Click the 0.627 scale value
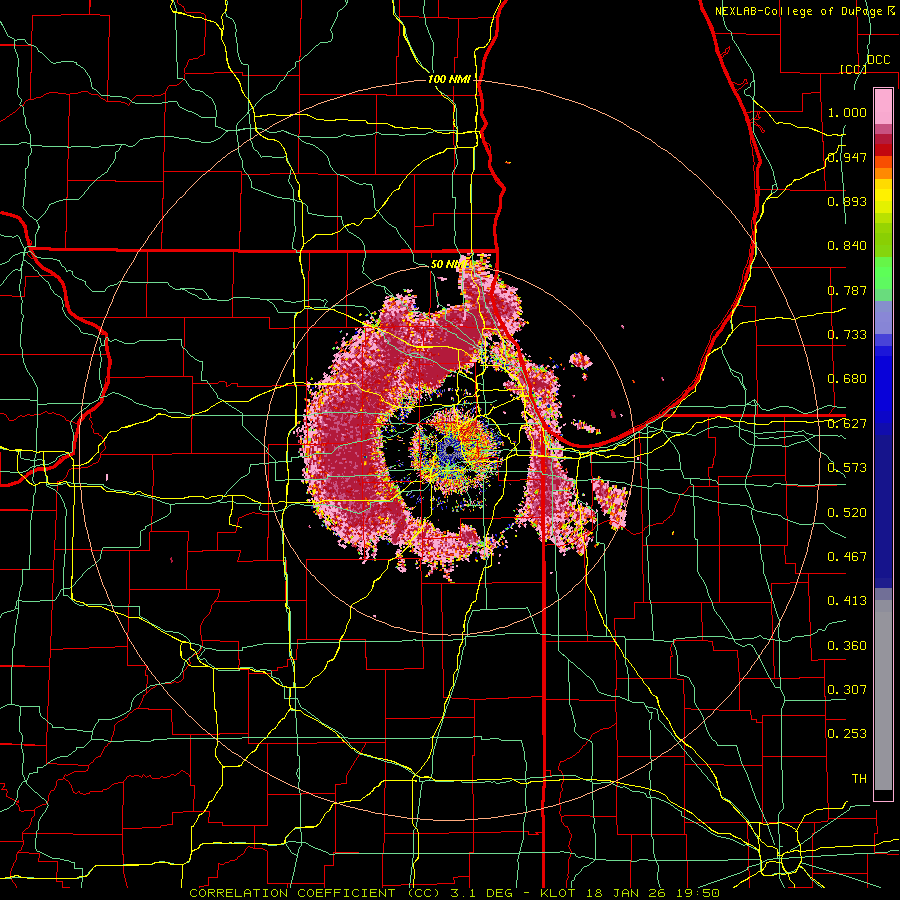This screenshot has height=900, width=900. click(847, 424)
